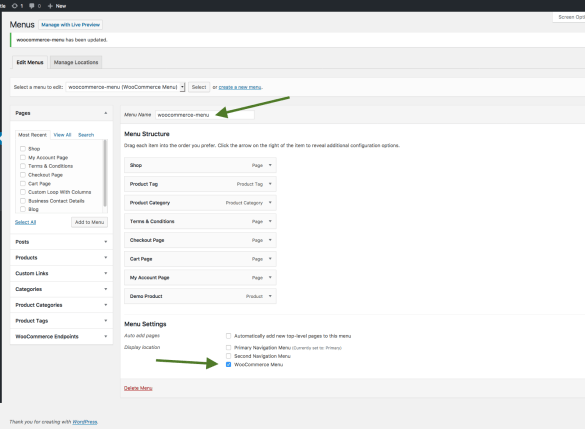The image size is (585, 429).
Task: Switch to the Edit Menus tab
Action: (30, 62)
